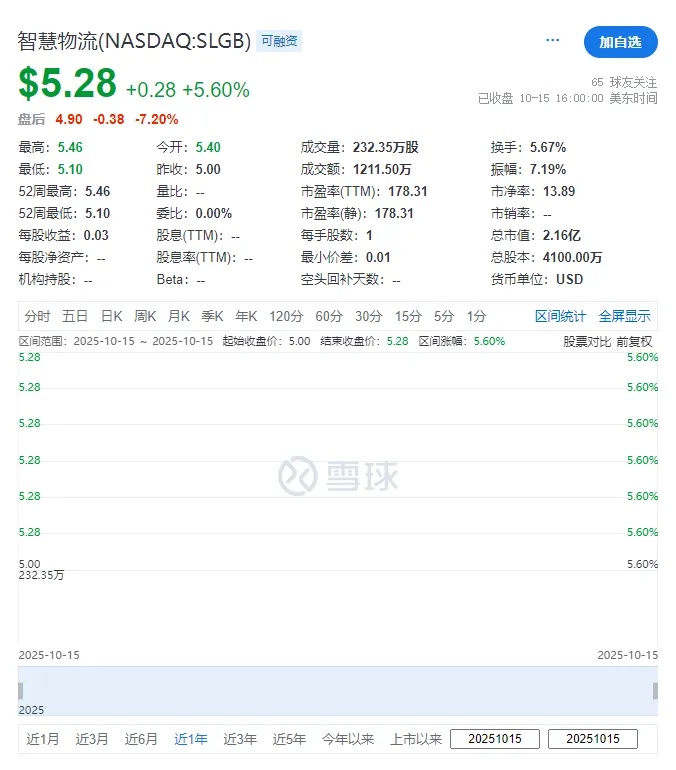Choose the 近3年 time range
This screenshot has height=770, width=676.
coord(240,739)
